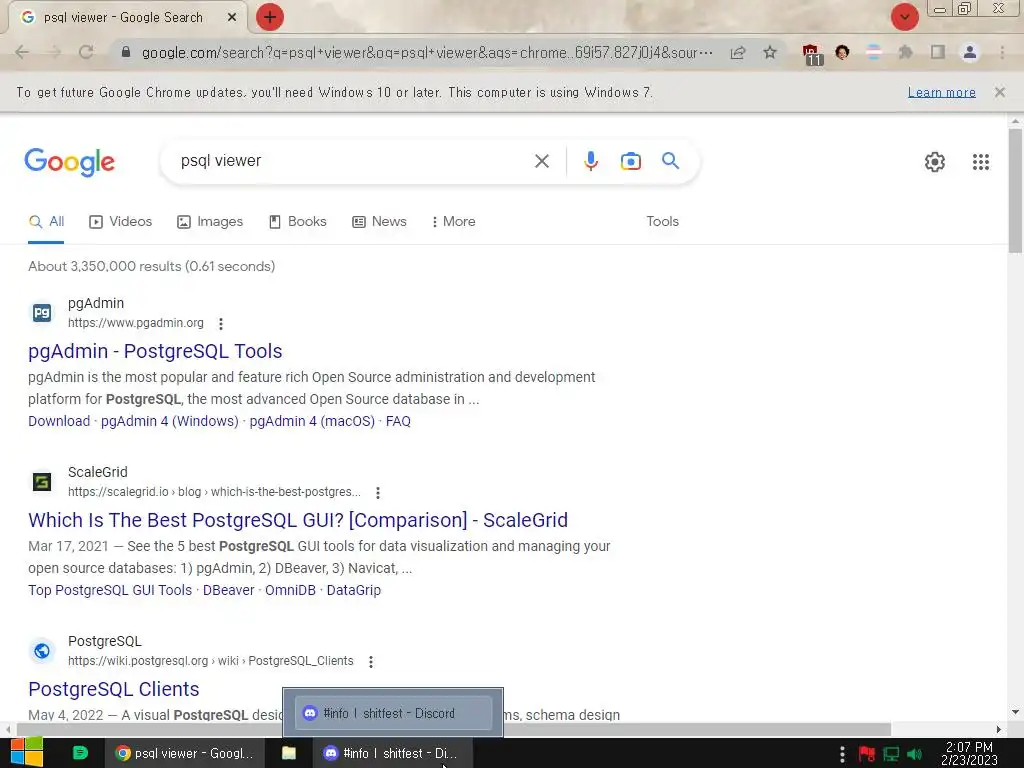Click the striped flag extension icon

(874, 52)
